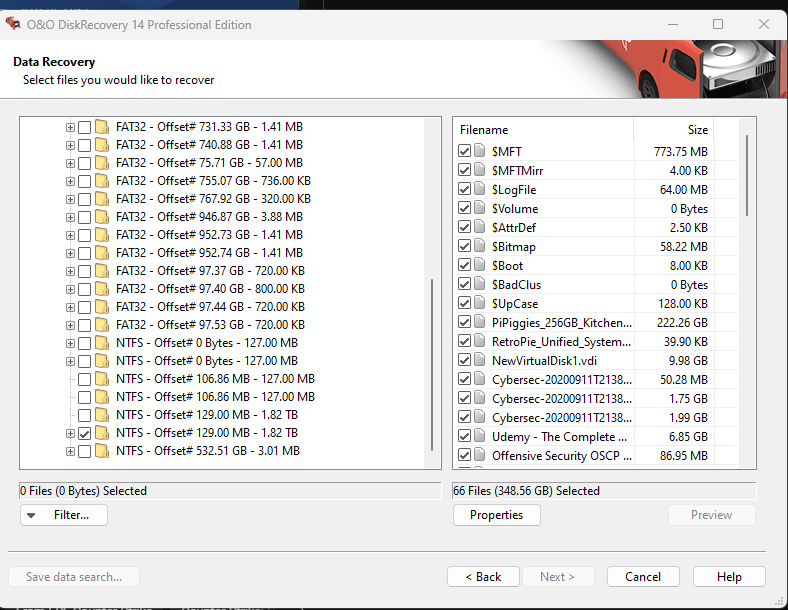Image resolution: width=788 pixels, height=610 pixels.
Task: Click the file icon next to 50.28 MB Cybersec file
Action: click(x=480, y=379)
